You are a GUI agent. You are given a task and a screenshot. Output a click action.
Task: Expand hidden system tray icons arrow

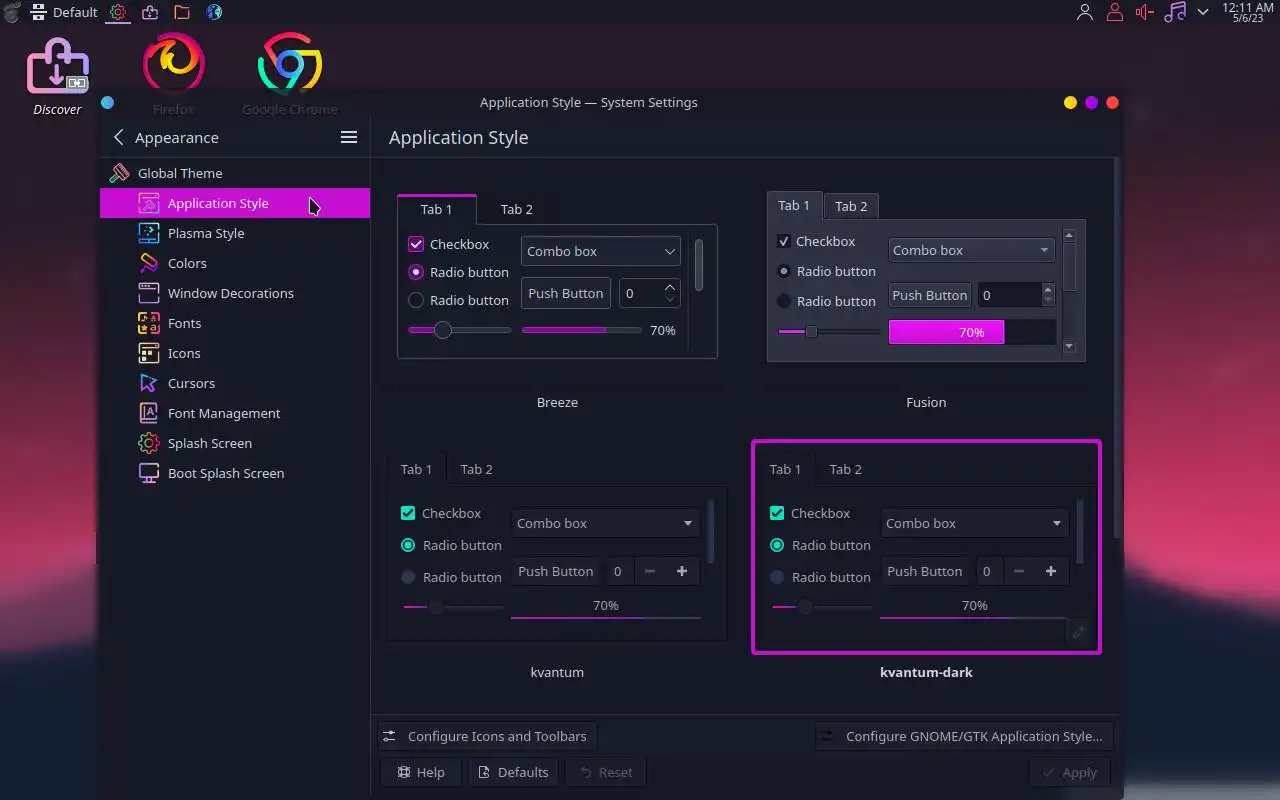coord(1203,12)
